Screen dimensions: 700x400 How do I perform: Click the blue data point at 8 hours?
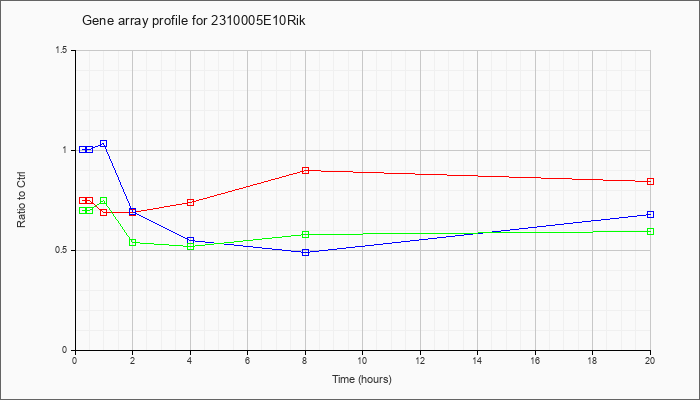pyautogui.click(x=305, y=252)
